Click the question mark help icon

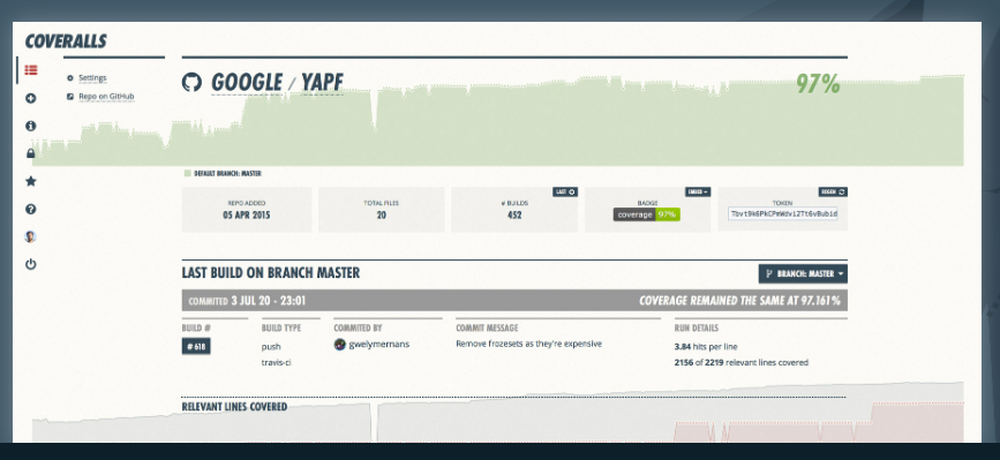pyautogui.click(x=31, y=209)
